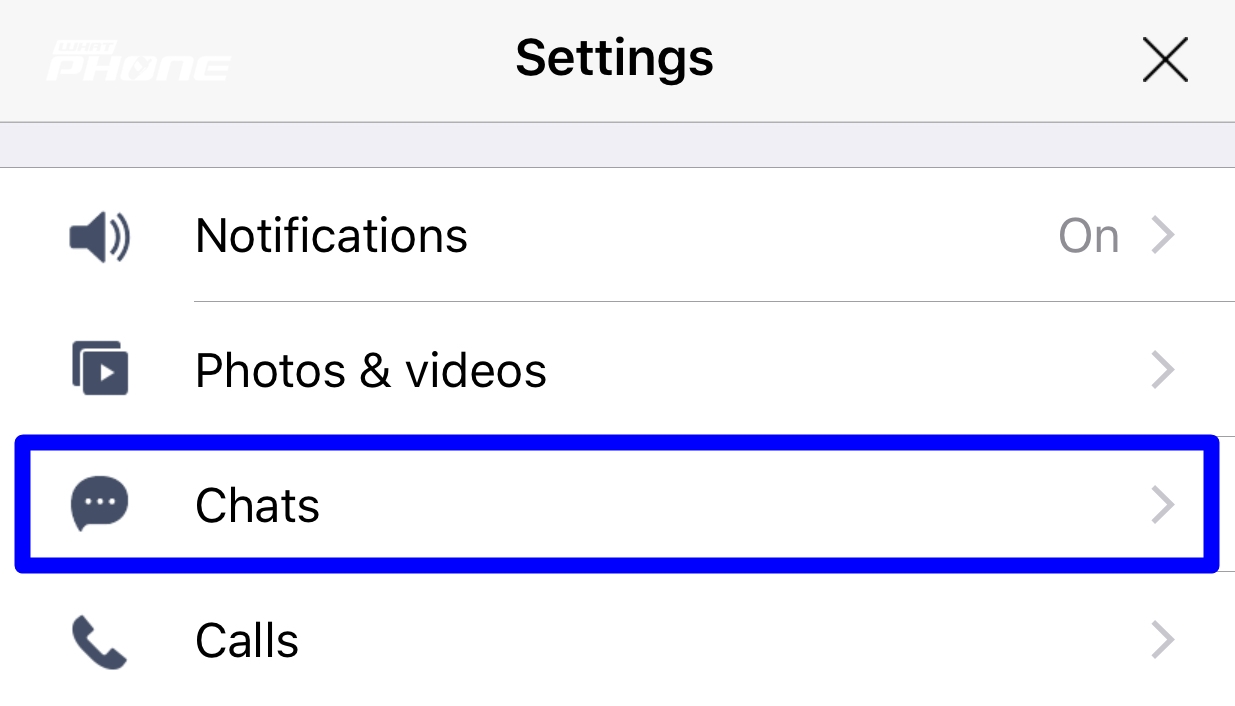Click empty space between Chats label and chevron
This screenshot has height=706, width=1235.
click(x=730, y=505)
